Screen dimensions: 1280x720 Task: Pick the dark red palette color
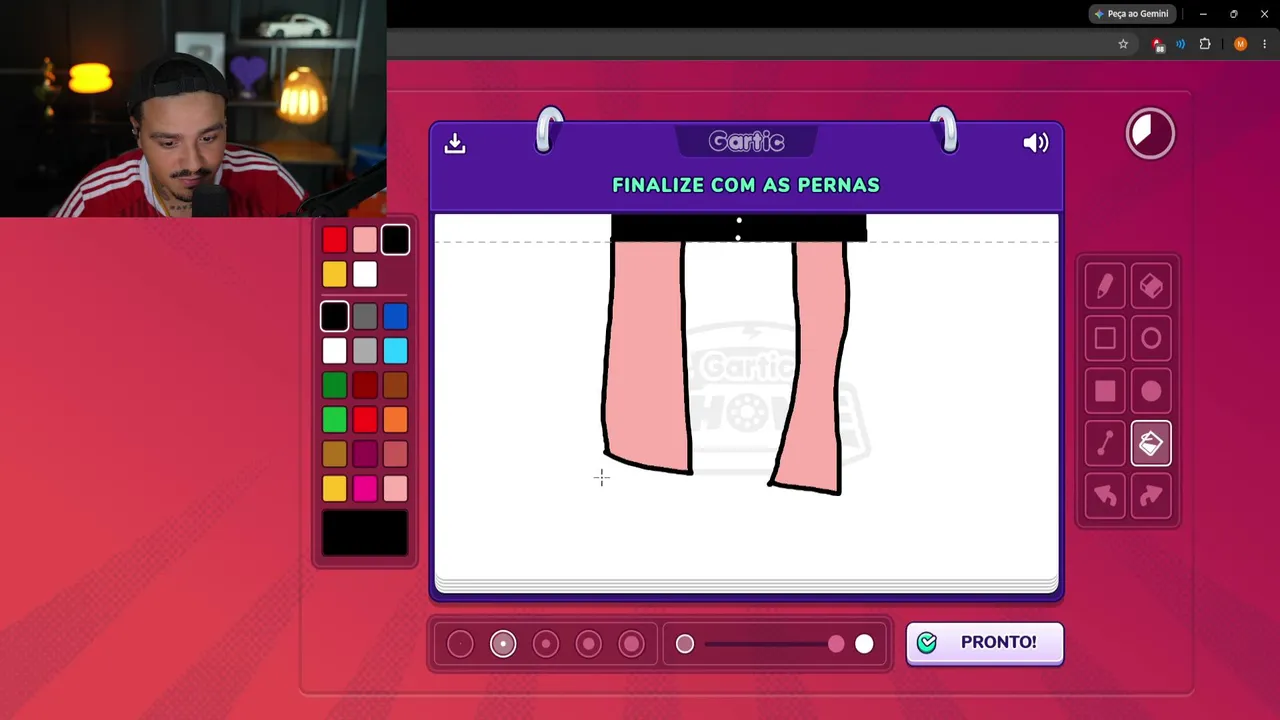coord(365,385)
